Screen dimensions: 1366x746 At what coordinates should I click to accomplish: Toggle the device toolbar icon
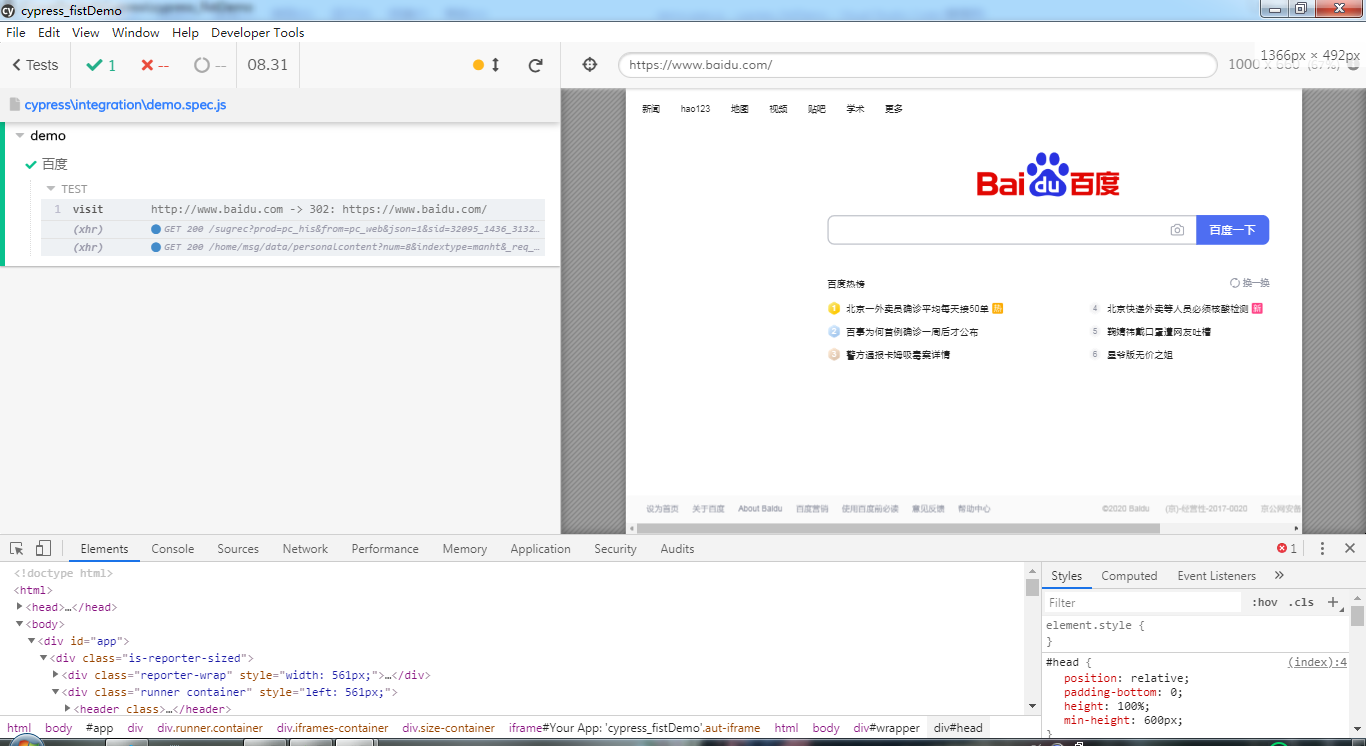43,549
